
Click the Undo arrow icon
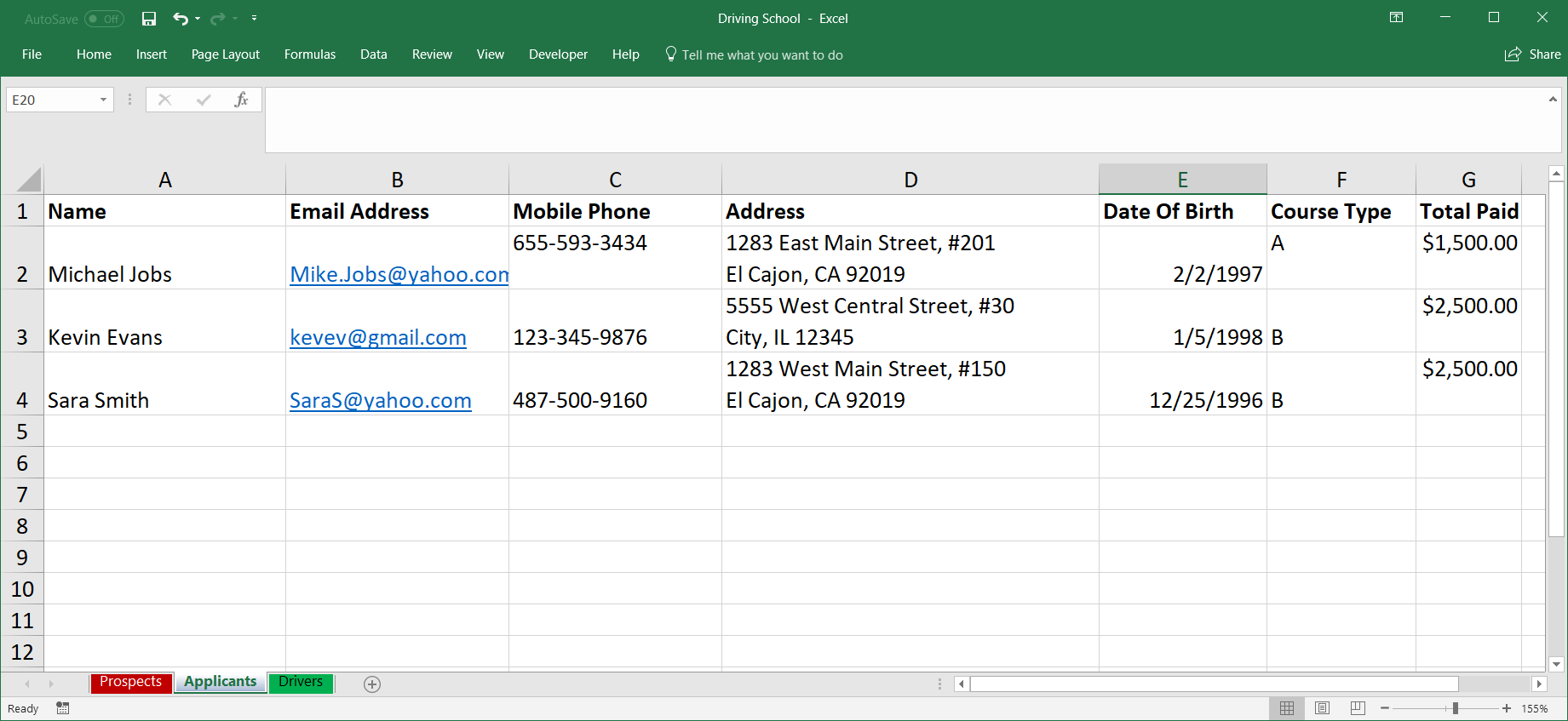[180, 19]
